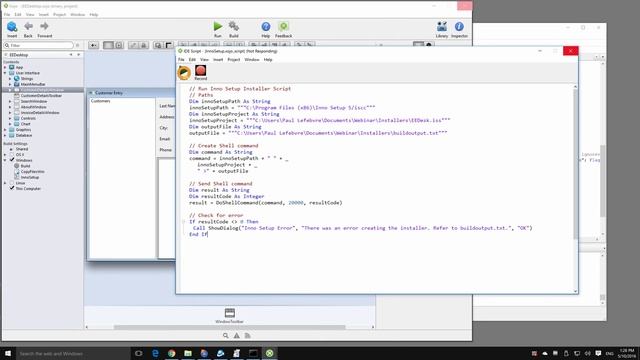Click the navigator Filter search field
Screen dimensions: 640x360
click(39, 45)
